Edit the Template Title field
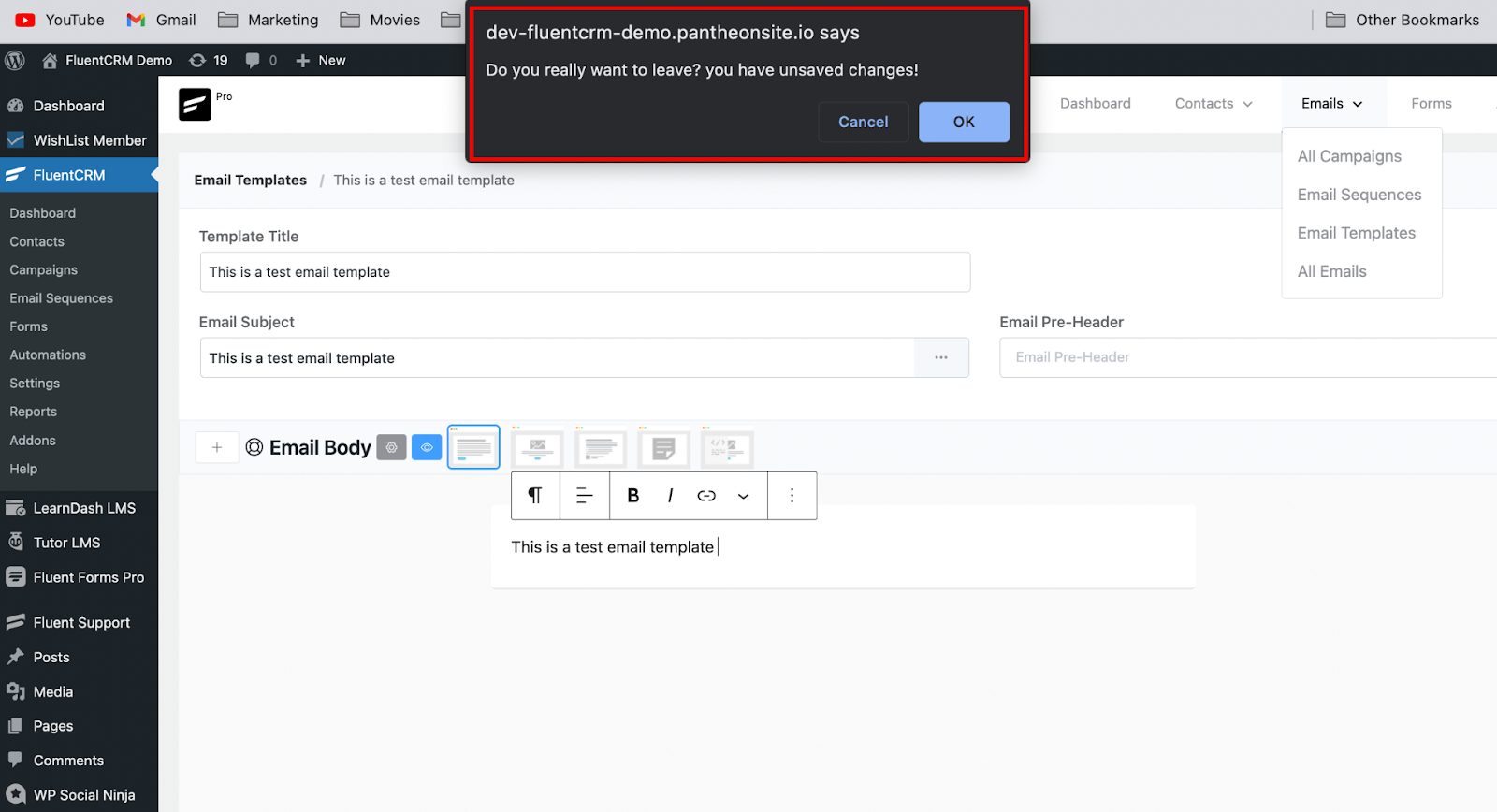 coord(585,272)
